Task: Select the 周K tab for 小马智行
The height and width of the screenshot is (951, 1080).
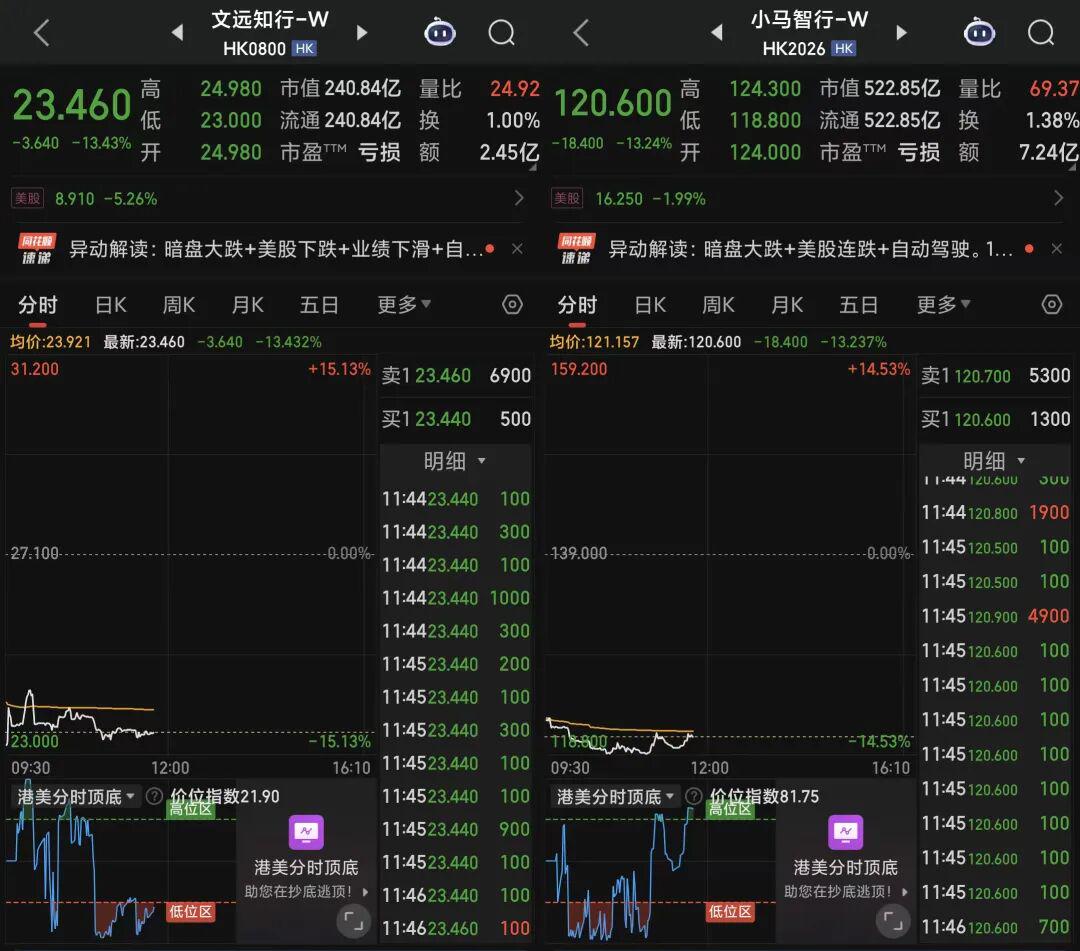Action: point(718,305)
